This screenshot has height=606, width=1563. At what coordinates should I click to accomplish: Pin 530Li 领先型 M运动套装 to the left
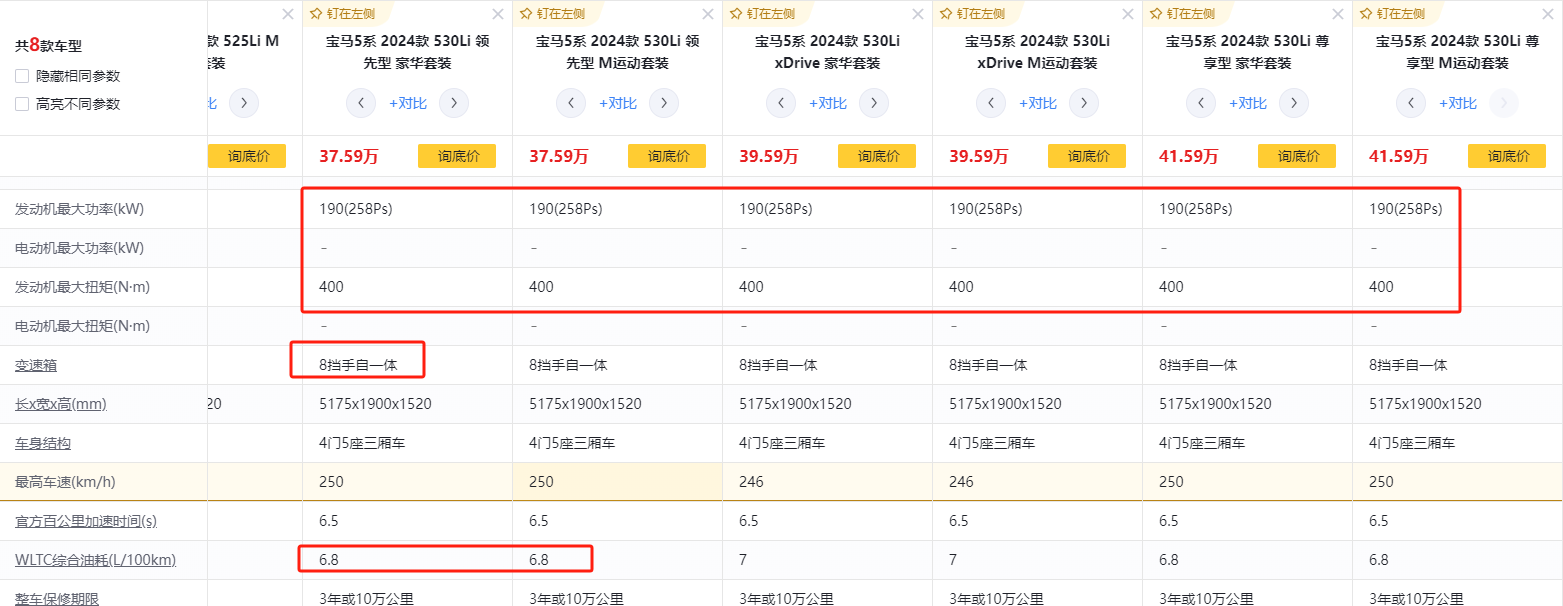[x=552, y=13]
